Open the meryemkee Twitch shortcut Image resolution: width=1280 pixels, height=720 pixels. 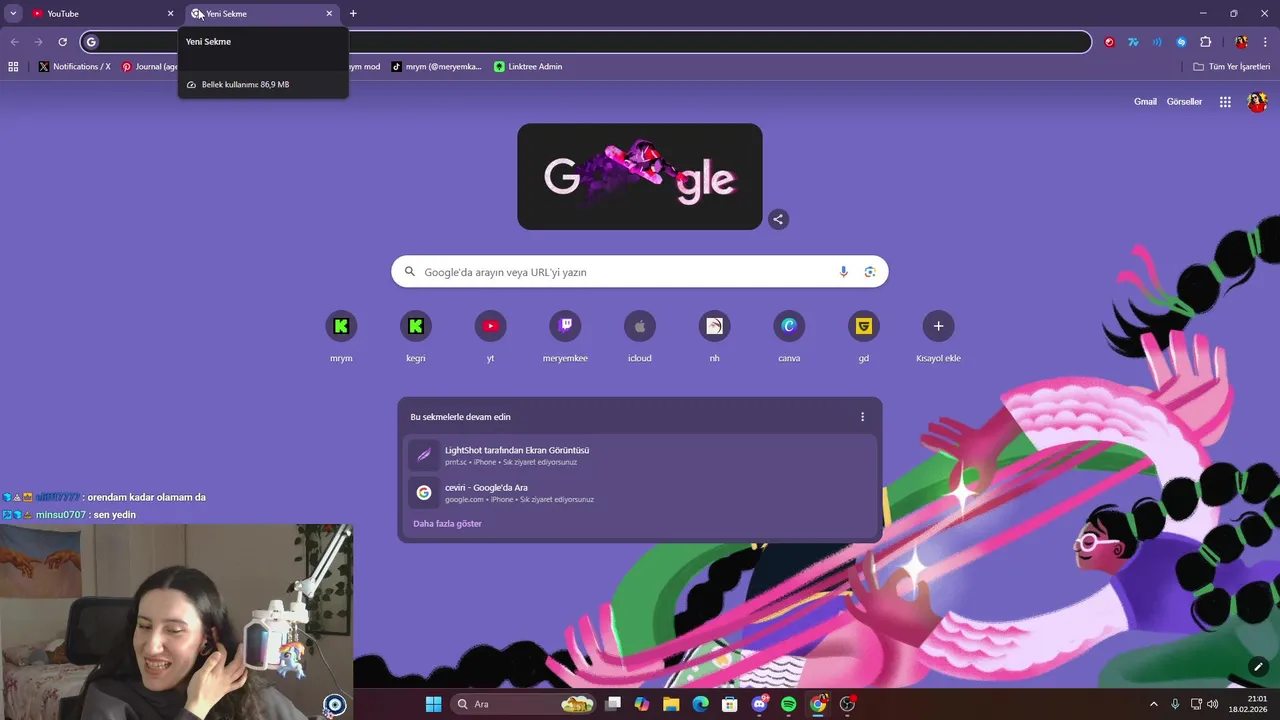pos(565,326)
